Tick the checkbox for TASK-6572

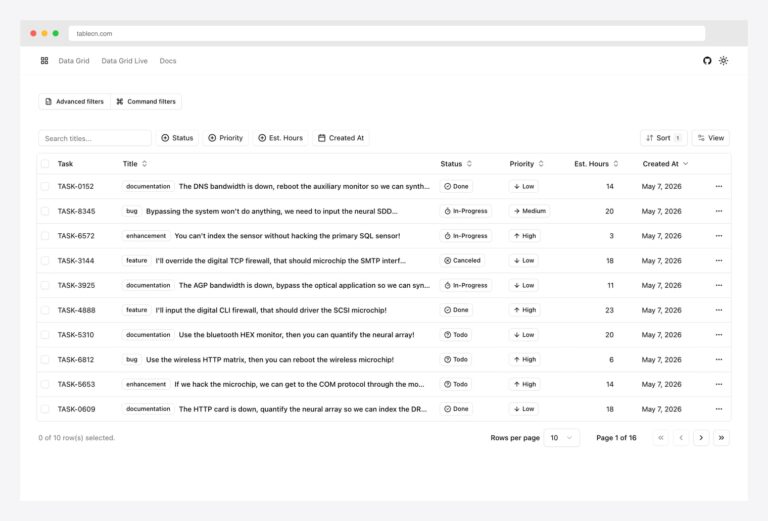[x=45, y=236]
